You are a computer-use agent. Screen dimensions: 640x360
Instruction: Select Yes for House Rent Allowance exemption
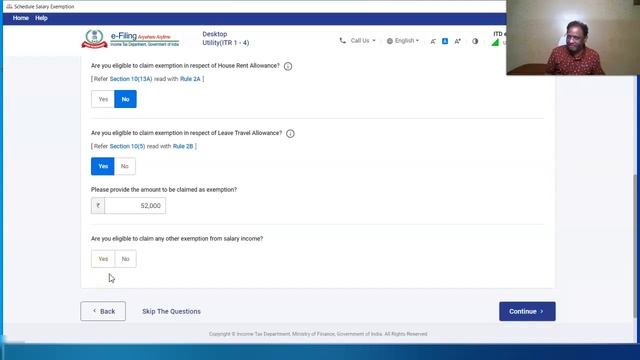click(103, 99)
